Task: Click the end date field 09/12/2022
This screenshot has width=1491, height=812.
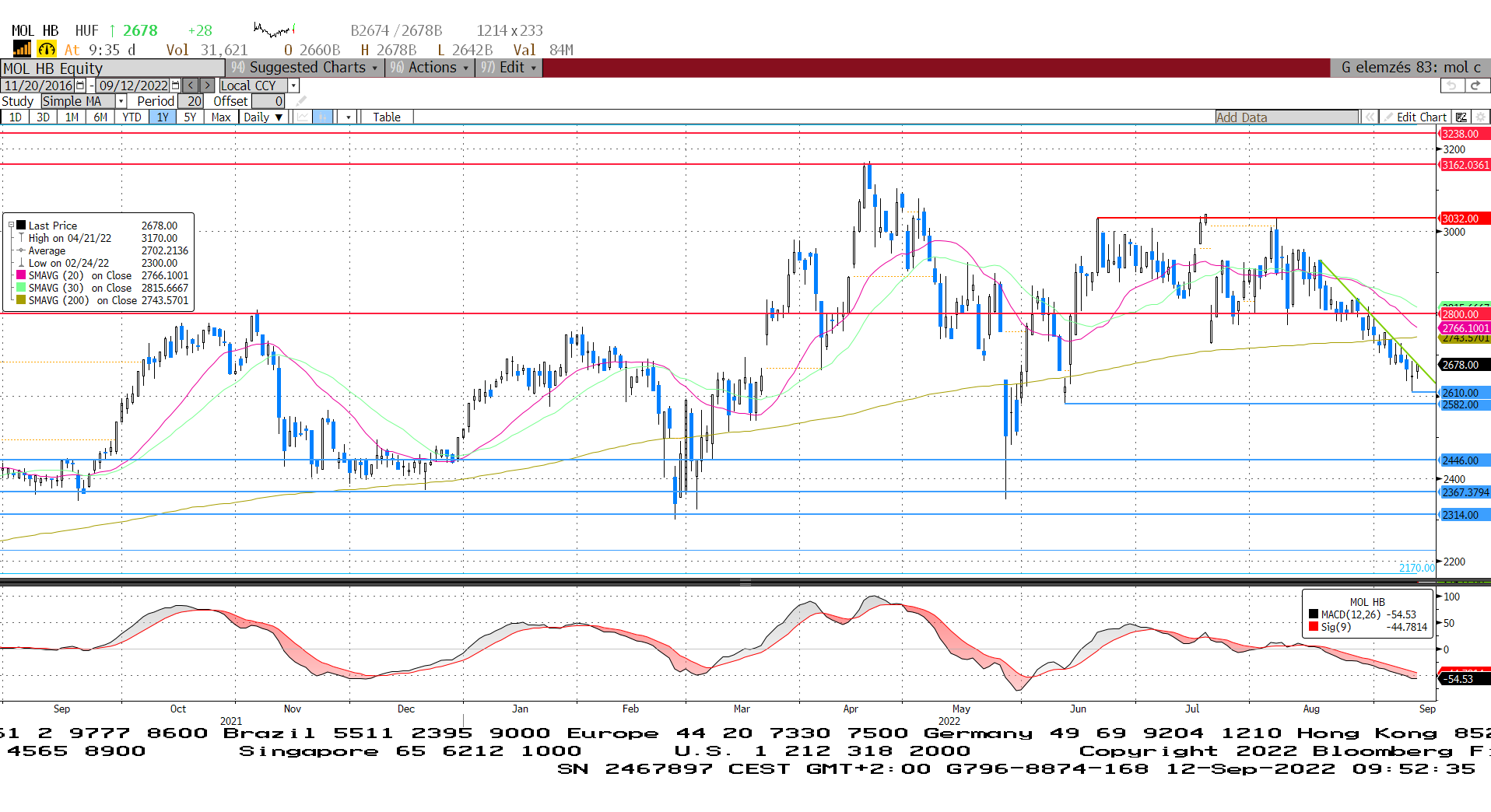Action: [x=133, y=86]
